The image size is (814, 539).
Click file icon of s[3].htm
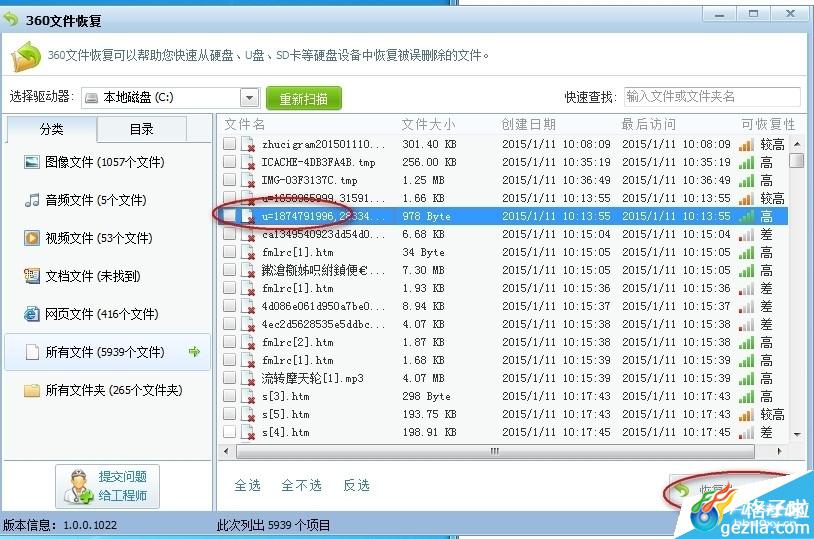(x=248, y=396)
